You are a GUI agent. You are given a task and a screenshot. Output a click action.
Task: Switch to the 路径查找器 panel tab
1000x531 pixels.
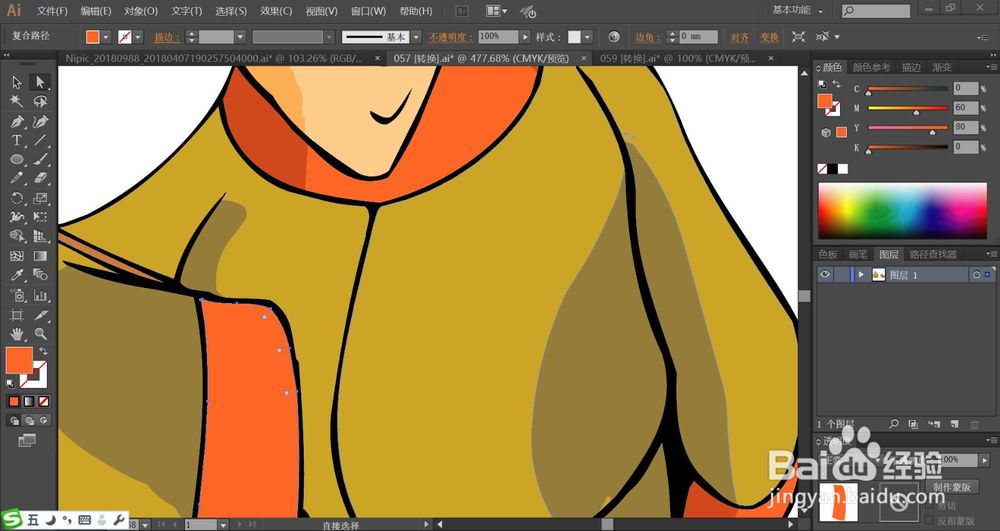click(933, 254)
